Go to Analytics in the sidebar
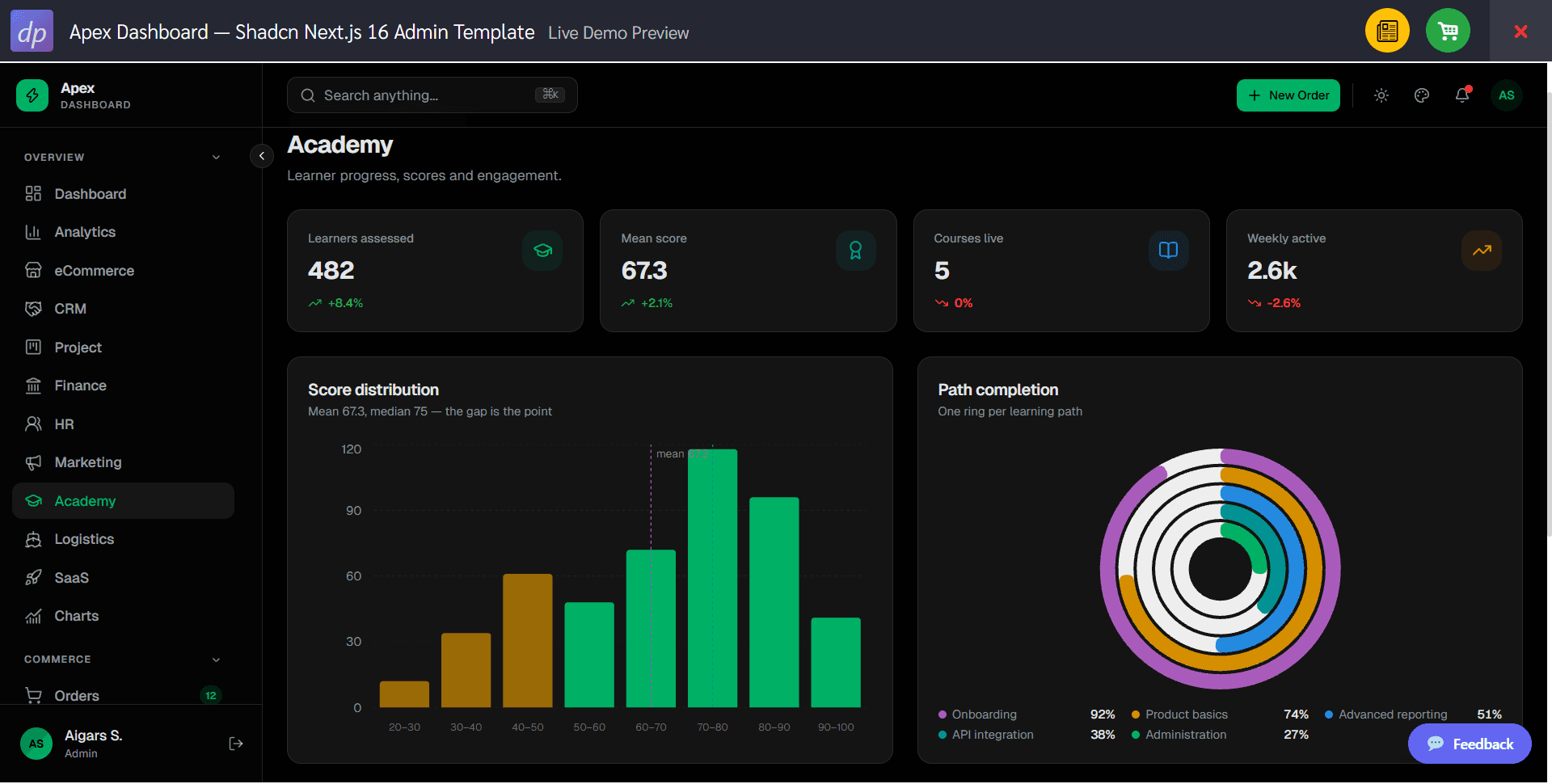1552x784 pixels. (123, 232)
